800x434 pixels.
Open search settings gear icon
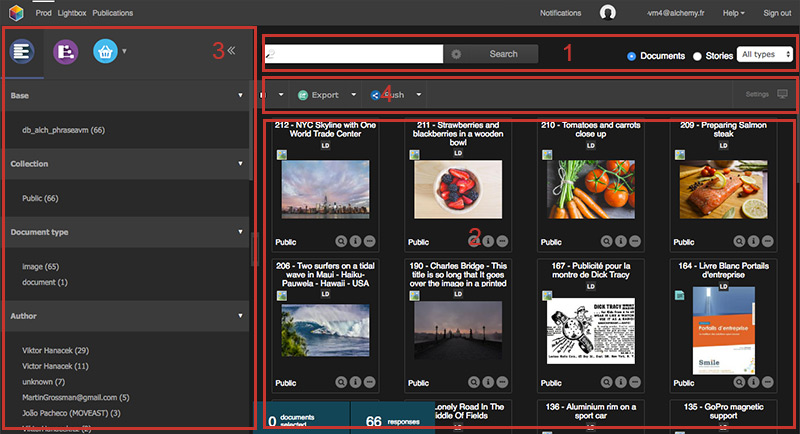coord(456,54)
